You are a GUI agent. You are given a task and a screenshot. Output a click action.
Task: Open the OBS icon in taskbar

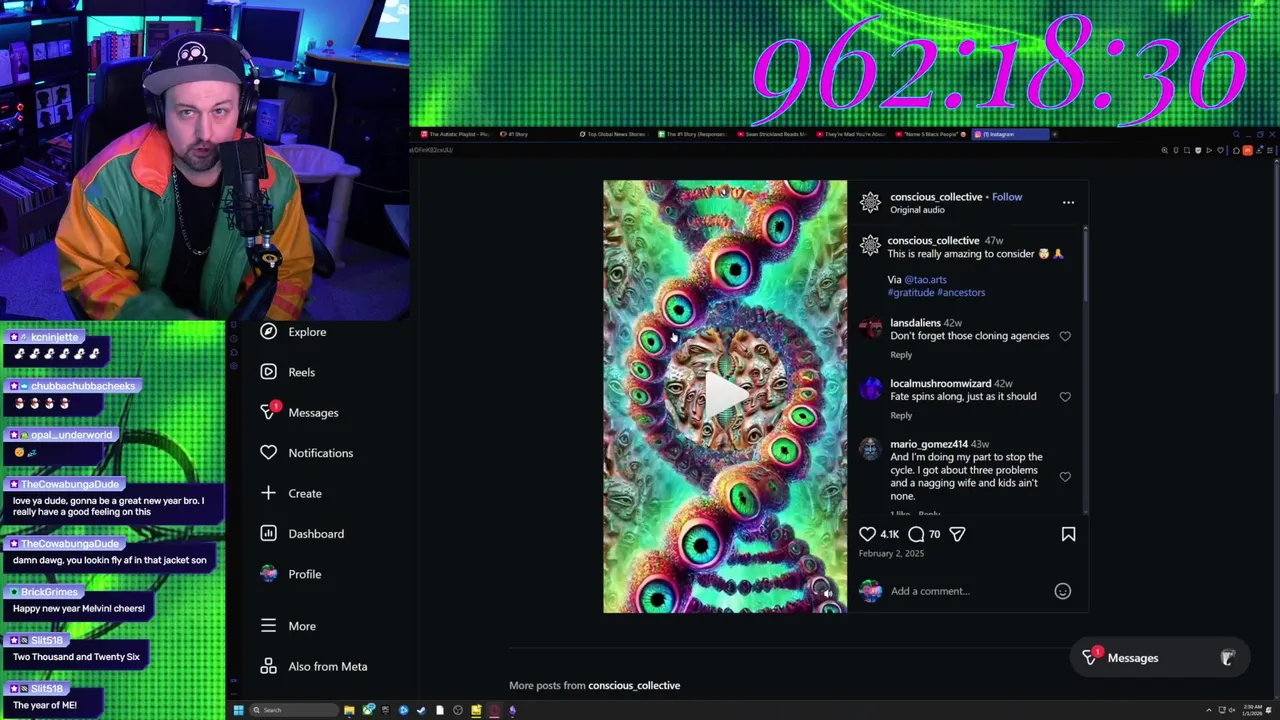click(x=458, y=710)
